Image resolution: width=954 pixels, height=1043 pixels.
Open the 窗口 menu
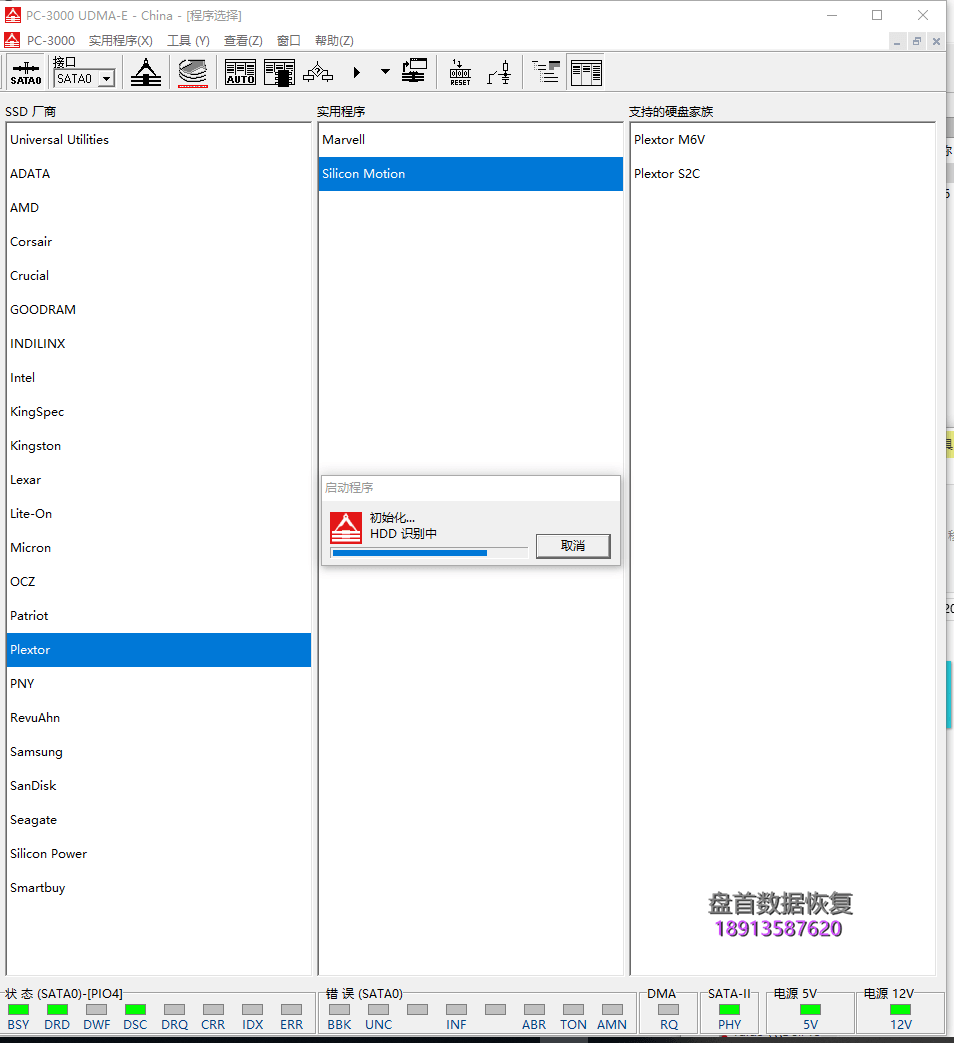click(289, 41)
